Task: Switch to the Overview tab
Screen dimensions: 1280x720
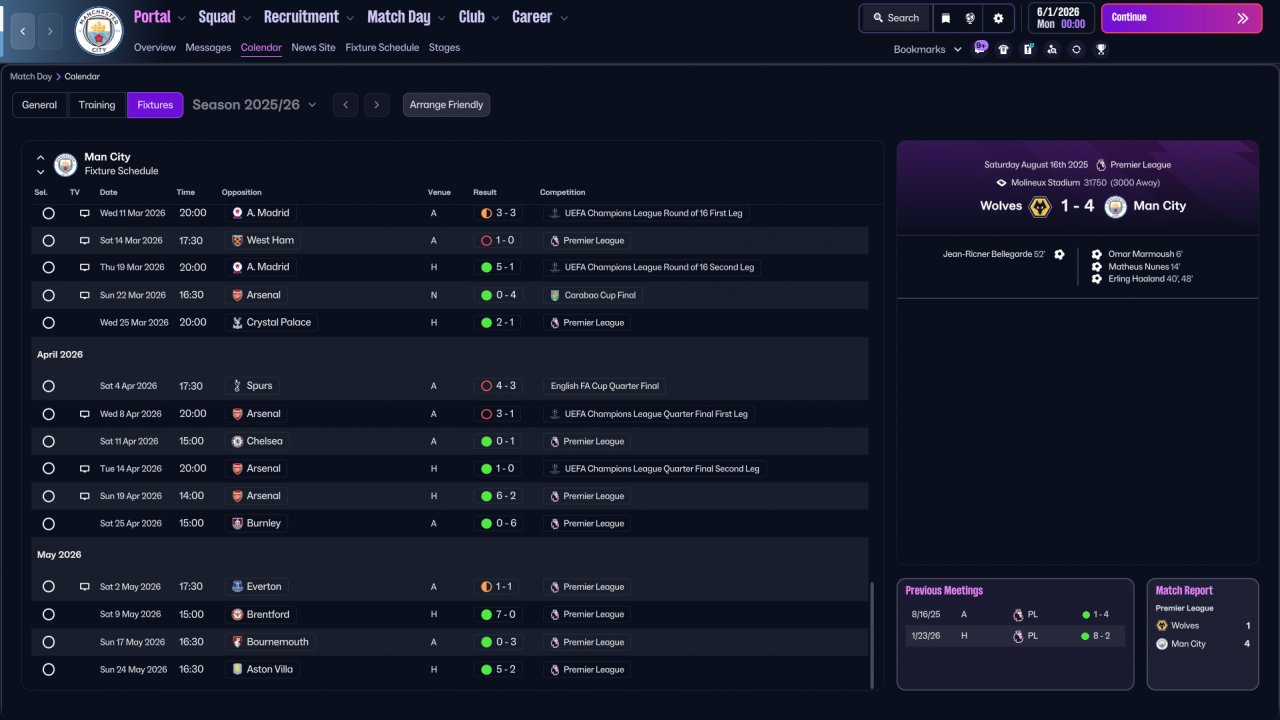Action: (x=154, y=47)
